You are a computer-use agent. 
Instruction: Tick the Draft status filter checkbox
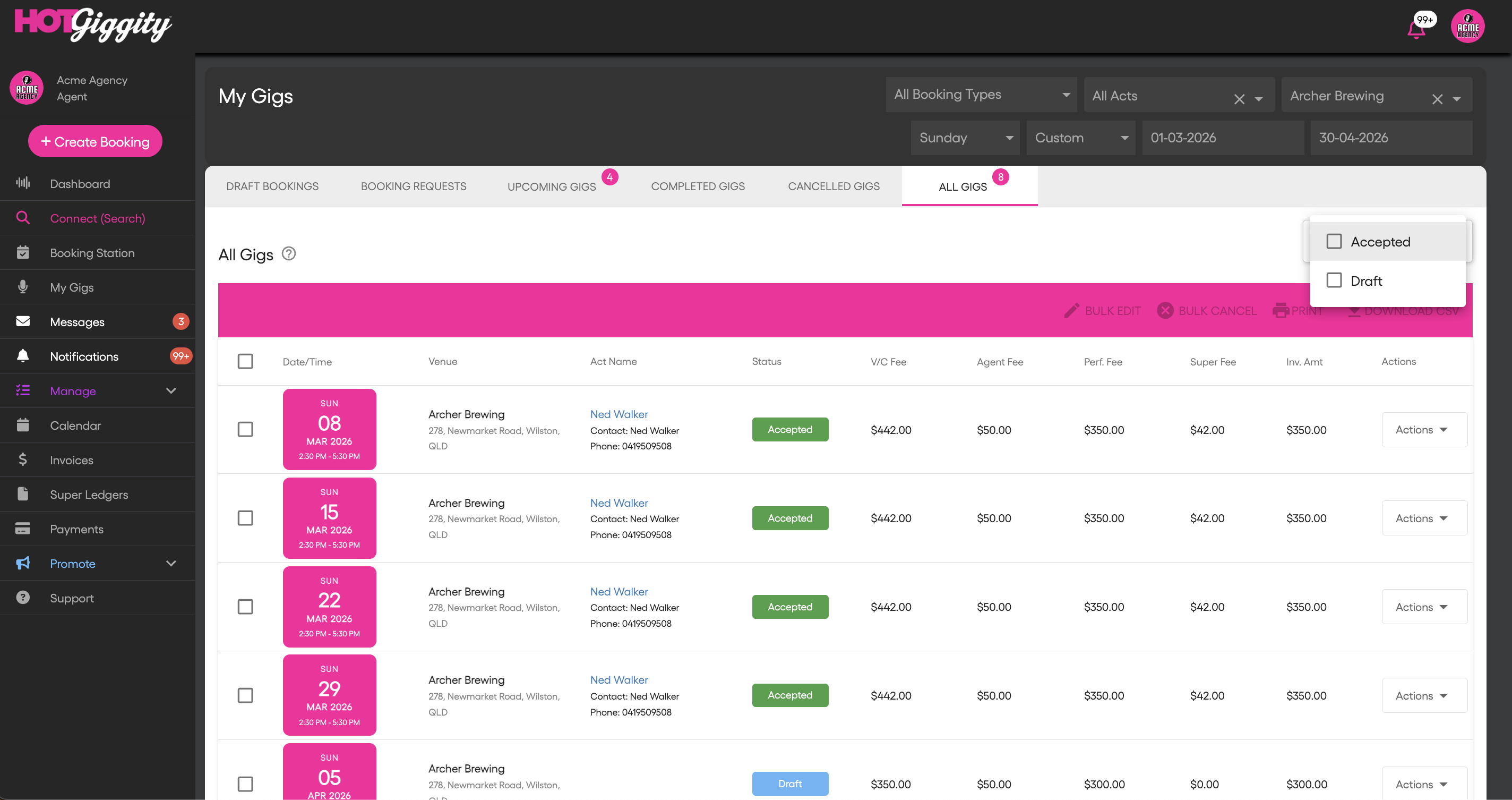tap(1334, 280)
